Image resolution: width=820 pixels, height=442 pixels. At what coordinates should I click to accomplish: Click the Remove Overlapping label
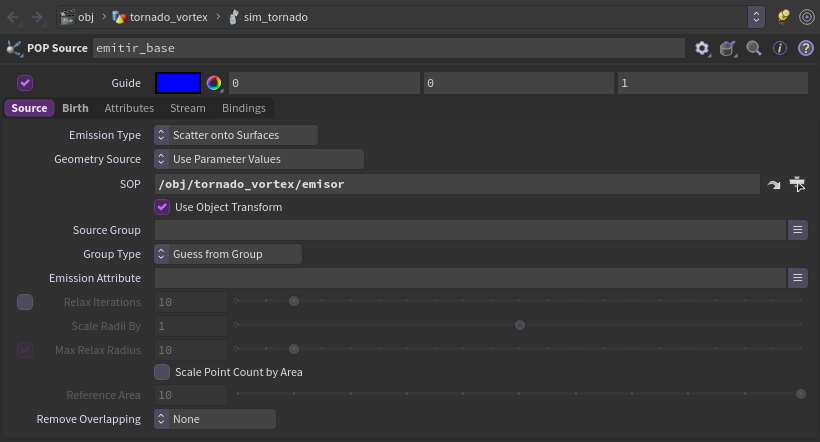(88, 420)
